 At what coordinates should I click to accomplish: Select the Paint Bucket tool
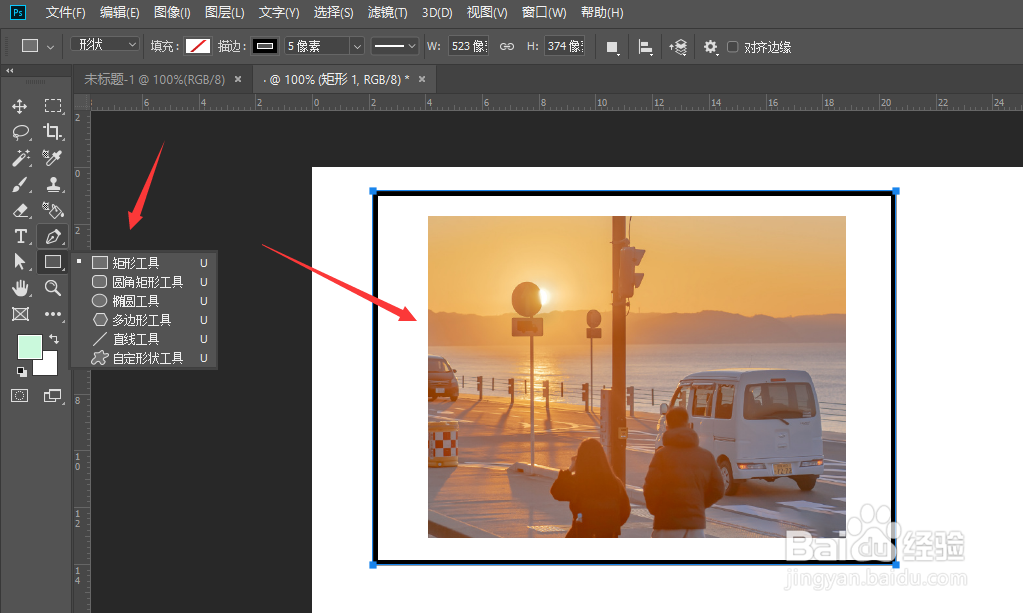[53, 210]
